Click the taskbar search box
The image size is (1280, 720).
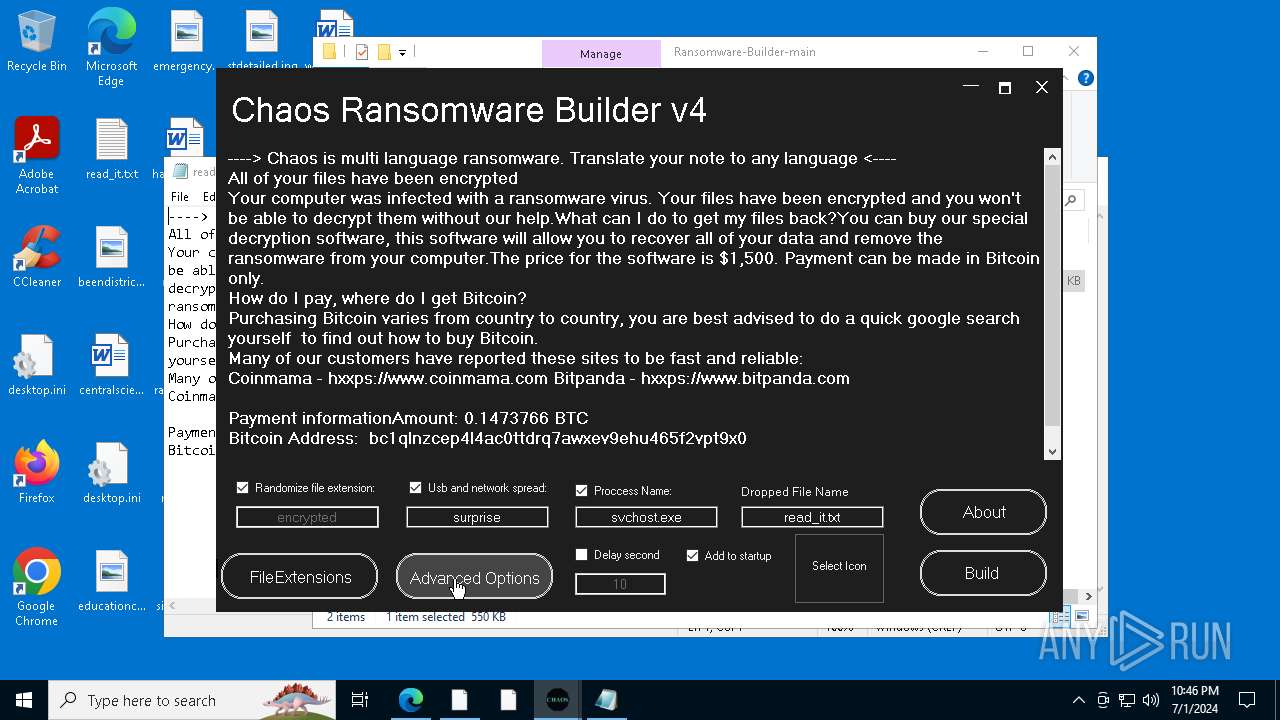(192, 700)
